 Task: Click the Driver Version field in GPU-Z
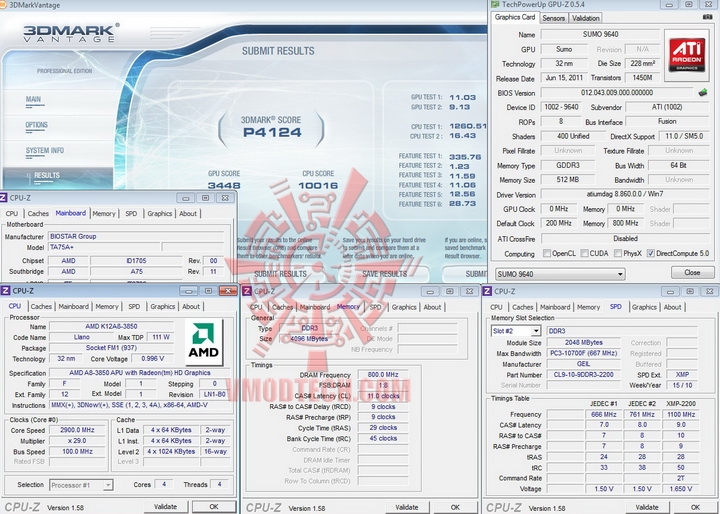tap(624, 194)
